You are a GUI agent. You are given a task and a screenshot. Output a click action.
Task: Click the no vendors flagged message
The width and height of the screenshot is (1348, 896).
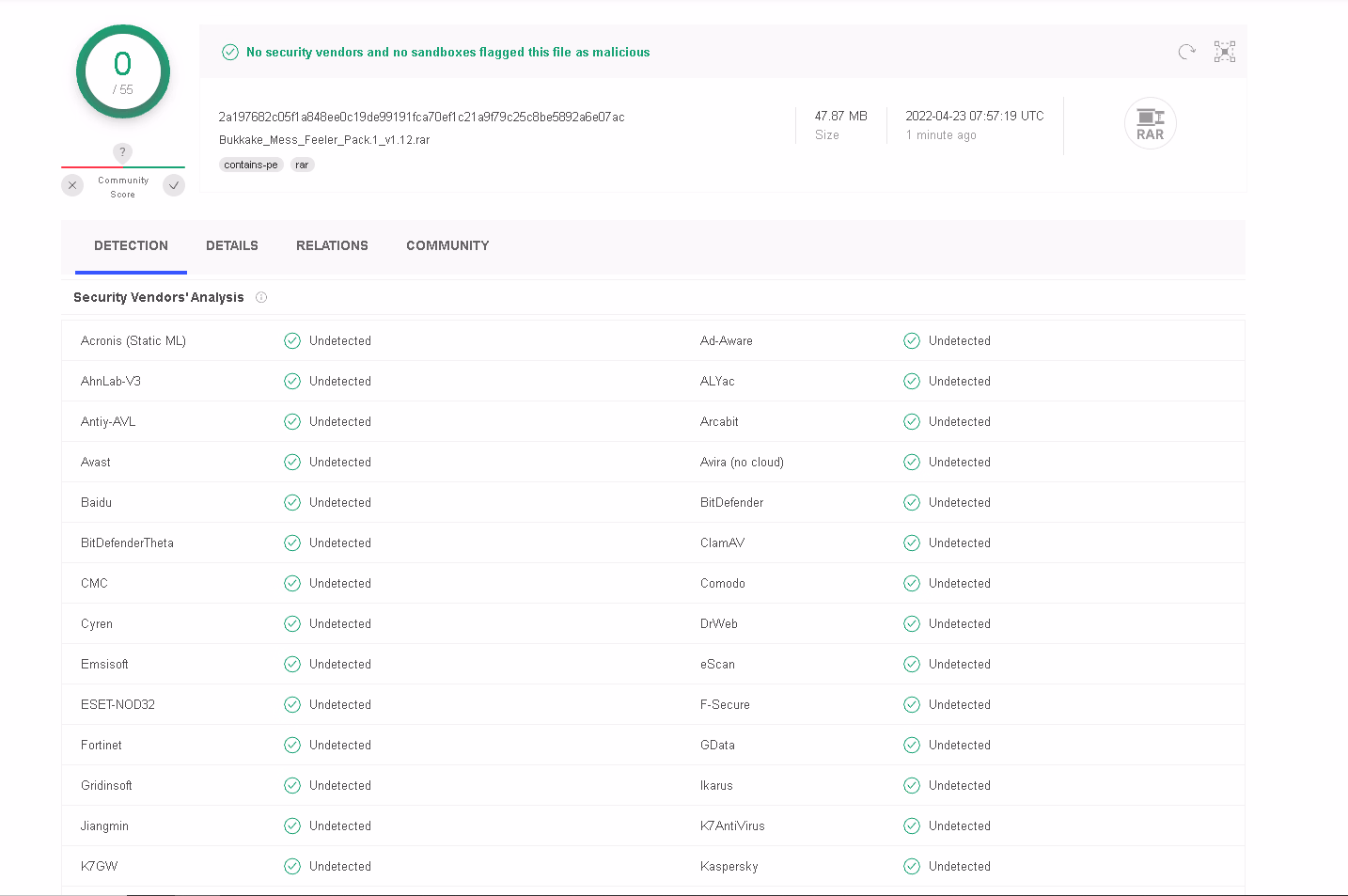click(x=447, y=52)
